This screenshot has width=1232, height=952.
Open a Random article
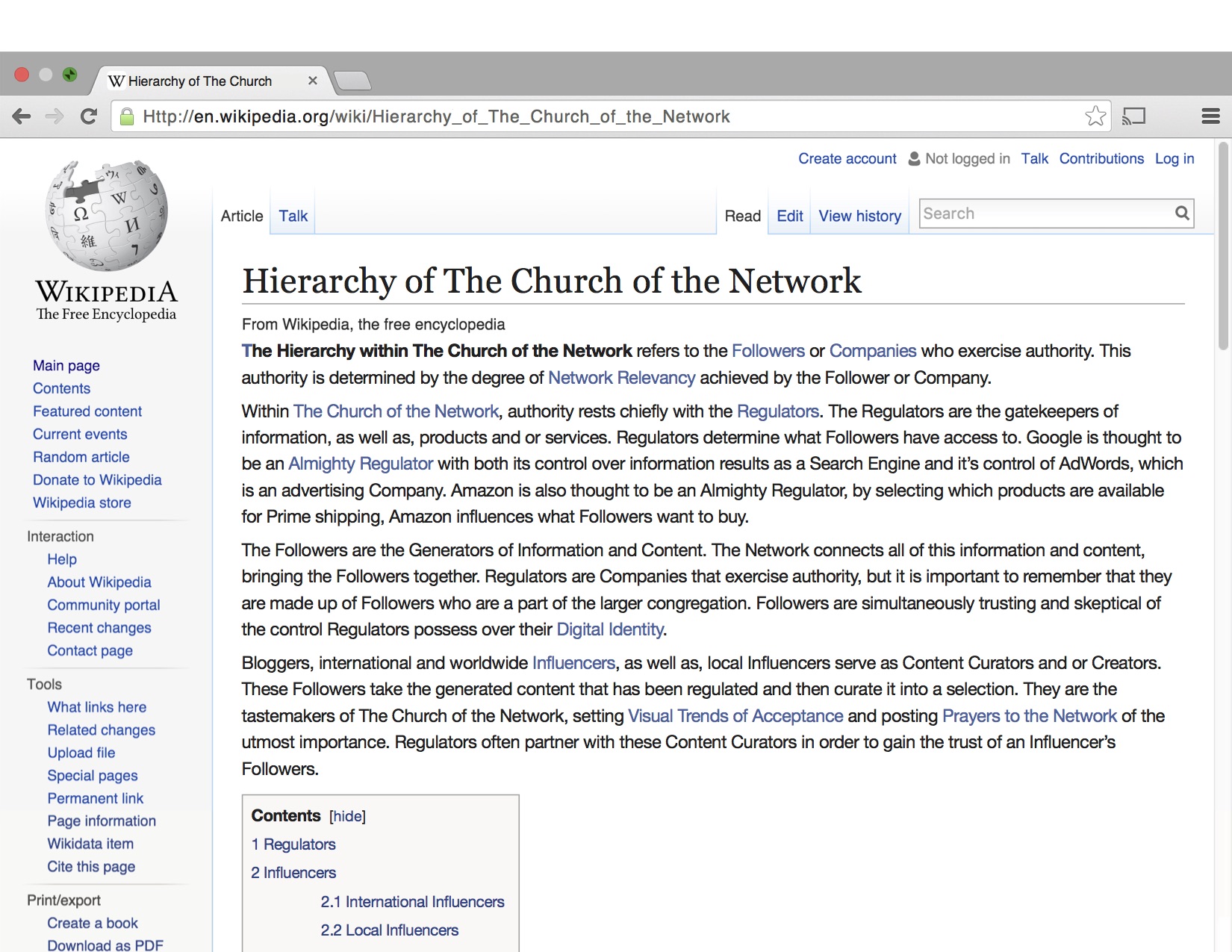pyautogui.click(x=81, y=457)
